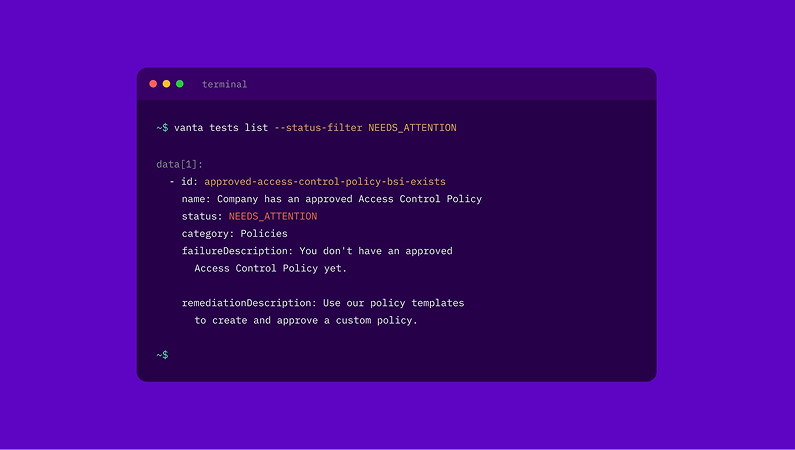Screen dimensions: 795x450
Task: Click "NEEDS_ATTENTION" in the command line
Action: pyautogui.click(x=412, y=128)
